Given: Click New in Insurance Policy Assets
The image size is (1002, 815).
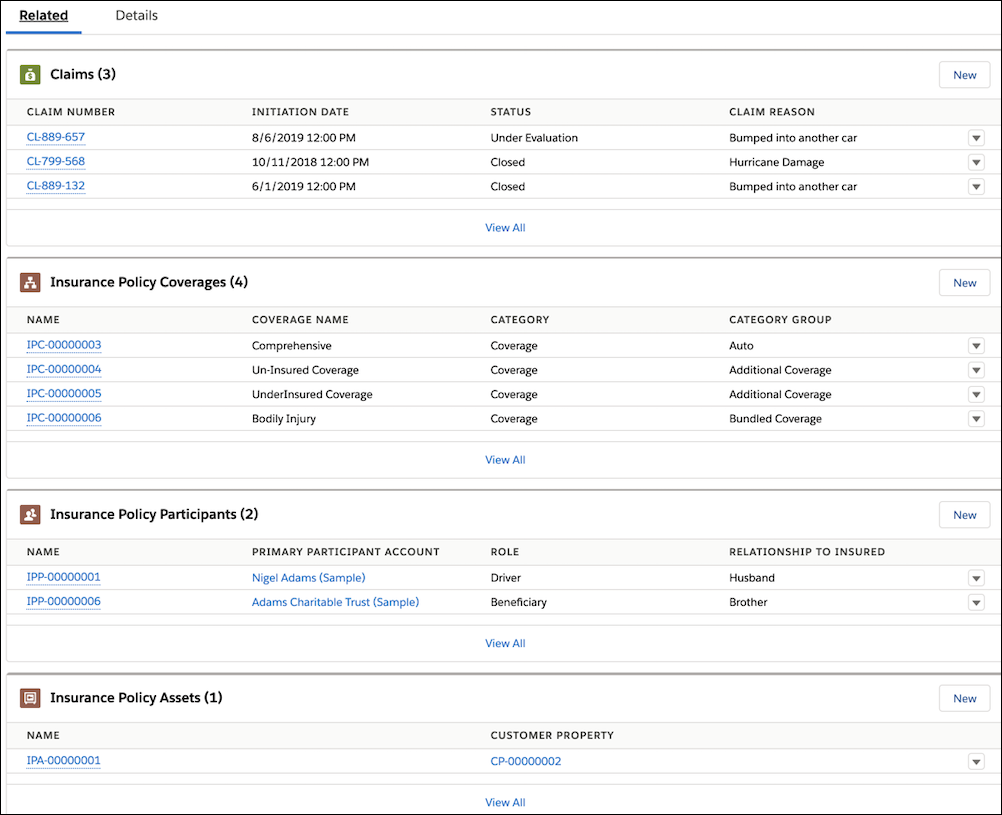Looking at the screenshot, I should (x=964, y=698).
